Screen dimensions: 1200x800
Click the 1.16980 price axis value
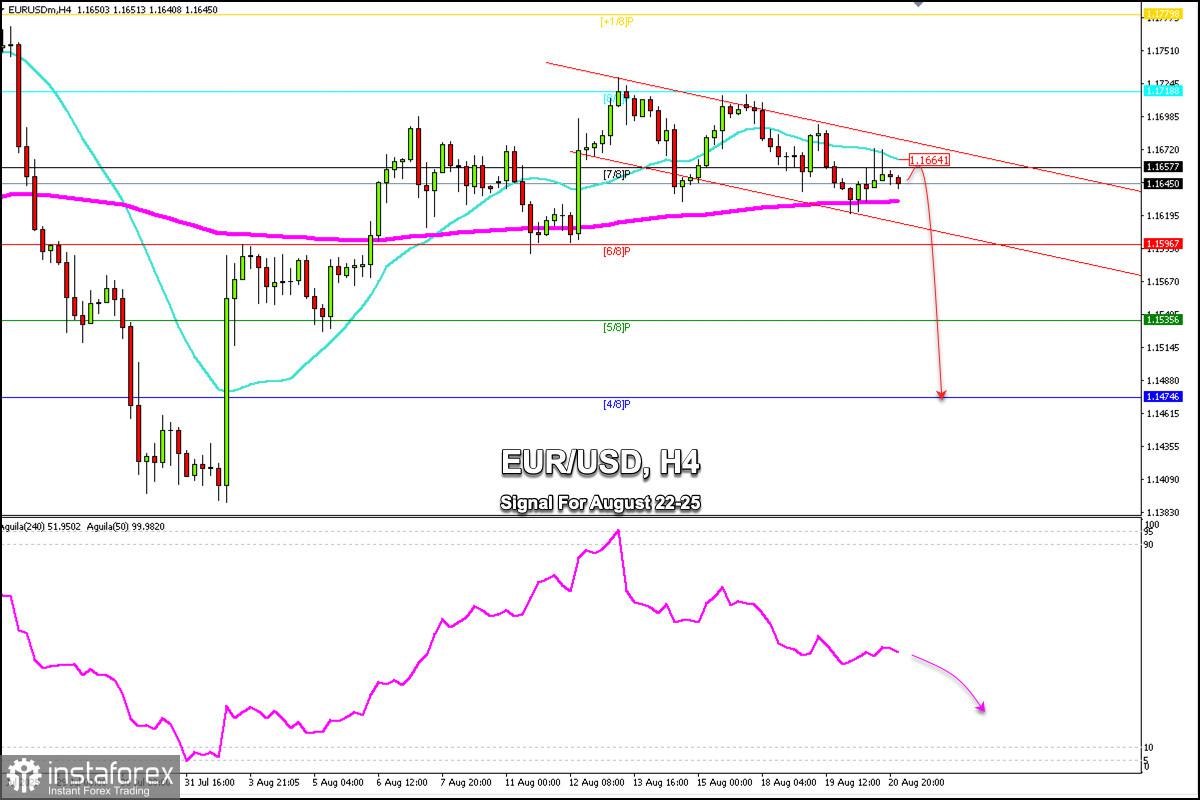coord(1161,117)
